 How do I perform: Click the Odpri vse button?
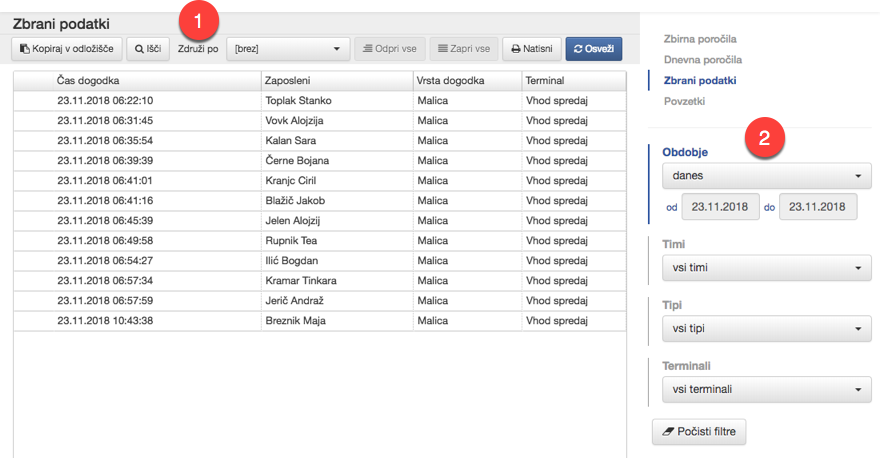coord(389,49)
